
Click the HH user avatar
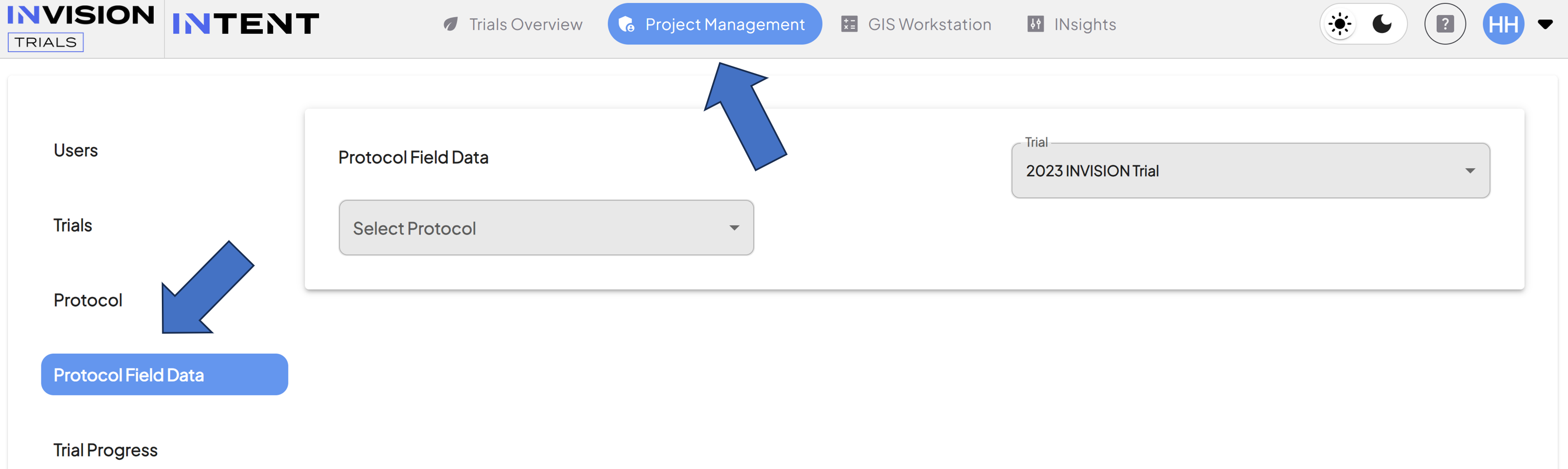pos(1504,24)
